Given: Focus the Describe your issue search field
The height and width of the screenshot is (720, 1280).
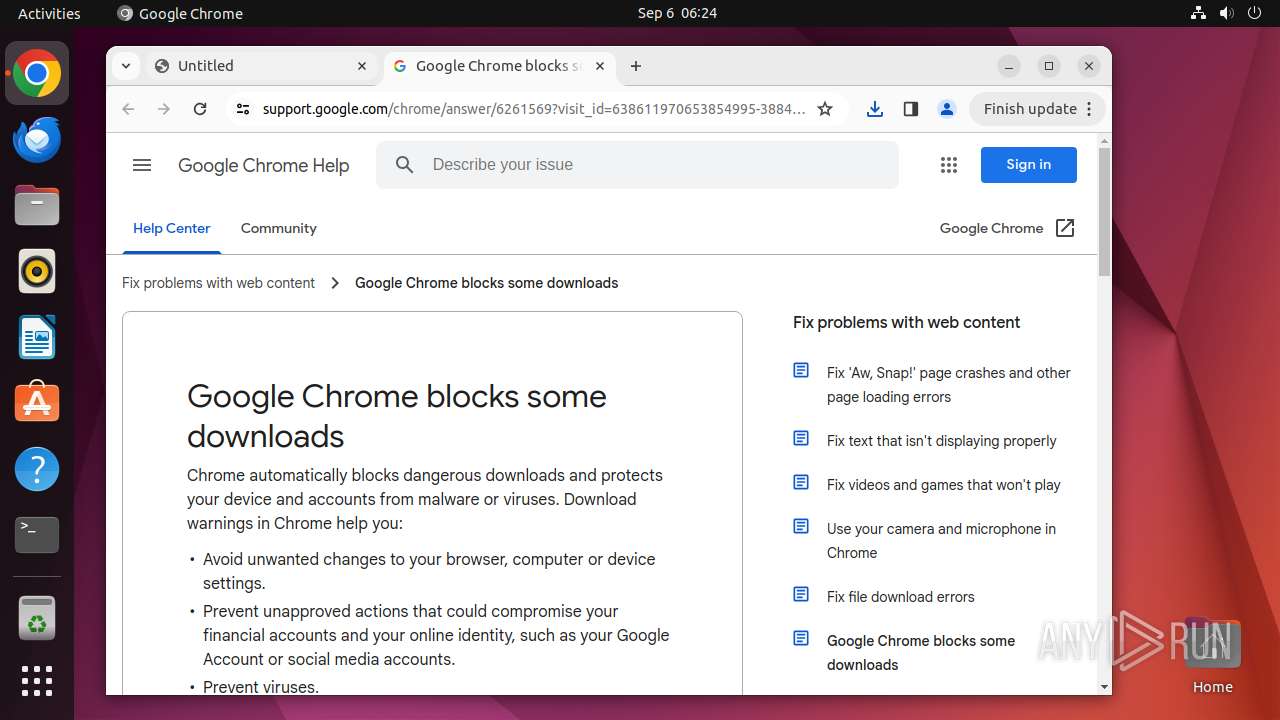Looking at the screenshot, I should click(x=637, y=165).
